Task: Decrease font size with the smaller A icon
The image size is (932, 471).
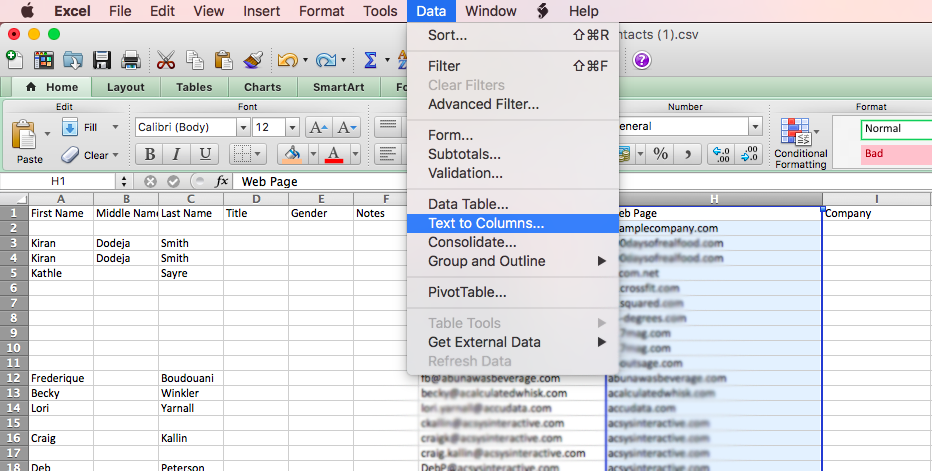Action: (x=347, y=127)
